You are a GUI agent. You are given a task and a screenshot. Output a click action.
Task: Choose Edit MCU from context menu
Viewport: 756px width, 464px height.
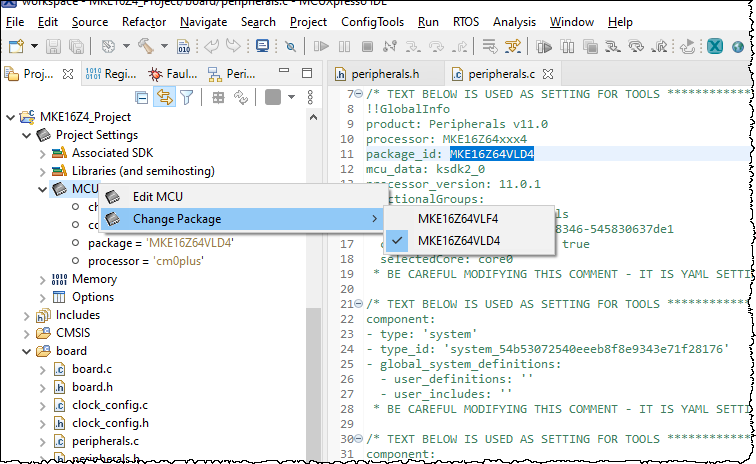point(241,197)
